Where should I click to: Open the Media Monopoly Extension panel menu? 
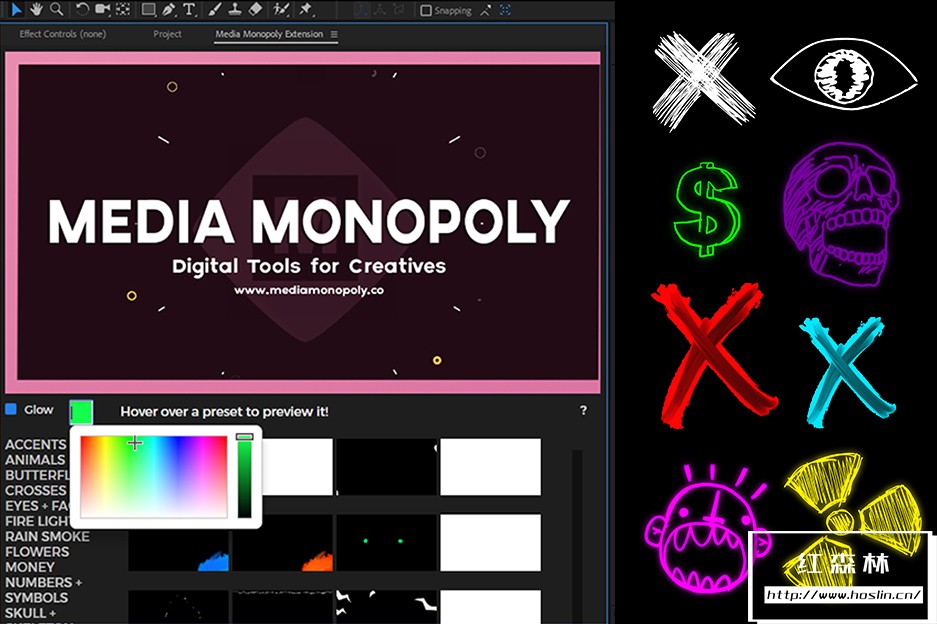[334, 35]
